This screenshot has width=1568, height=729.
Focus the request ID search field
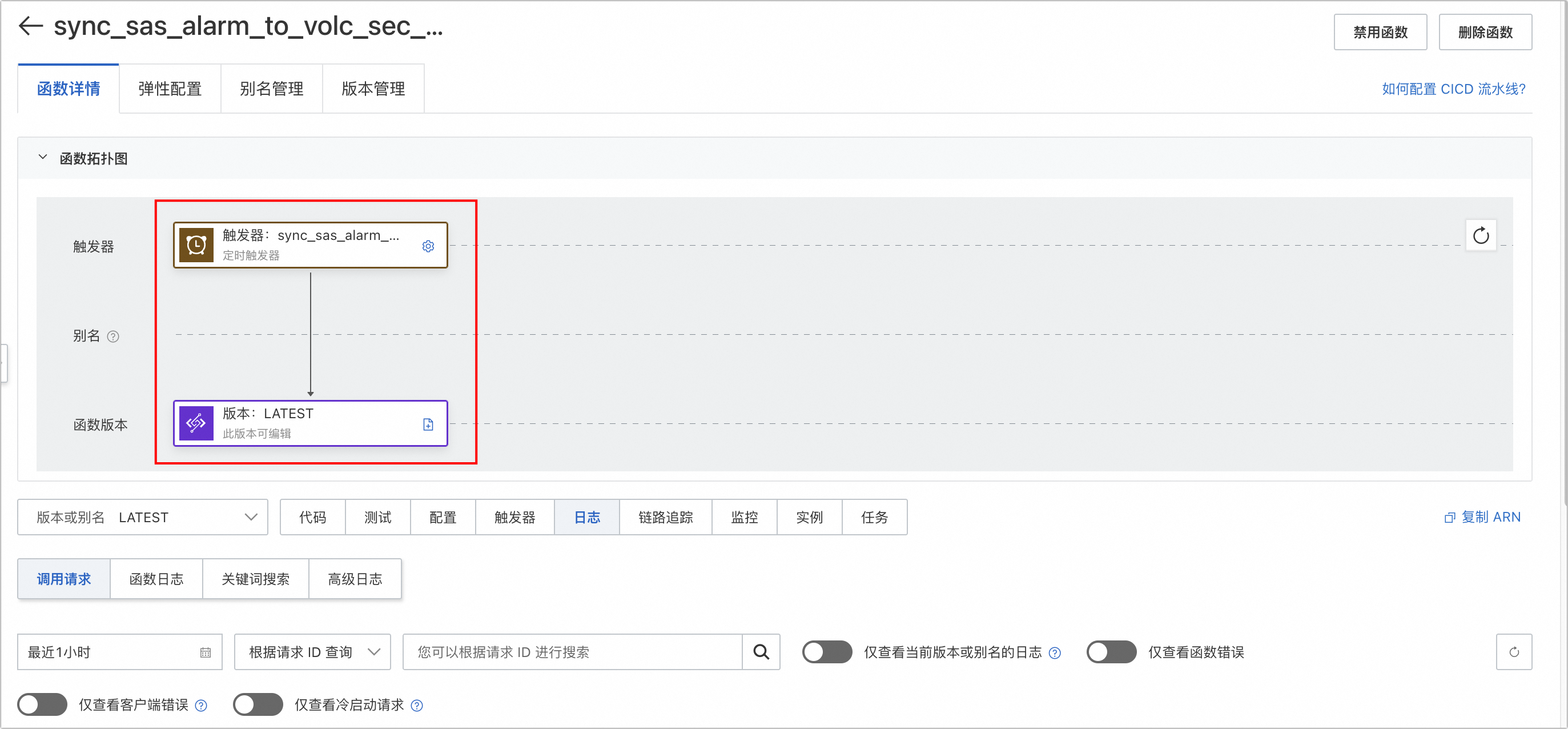[572, 652]
